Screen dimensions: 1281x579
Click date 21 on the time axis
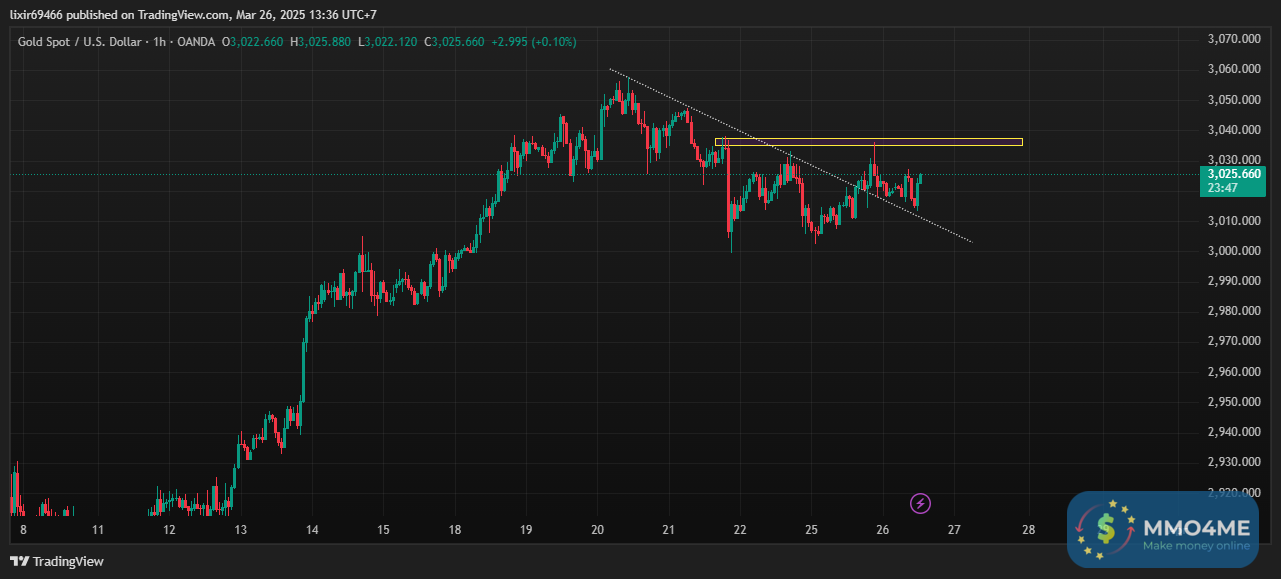[669, 530]
